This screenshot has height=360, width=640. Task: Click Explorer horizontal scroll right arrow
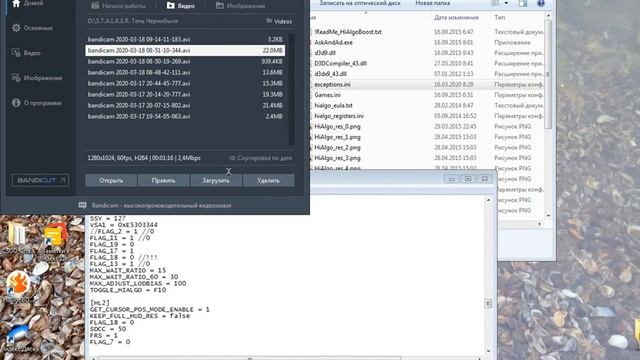540,224
